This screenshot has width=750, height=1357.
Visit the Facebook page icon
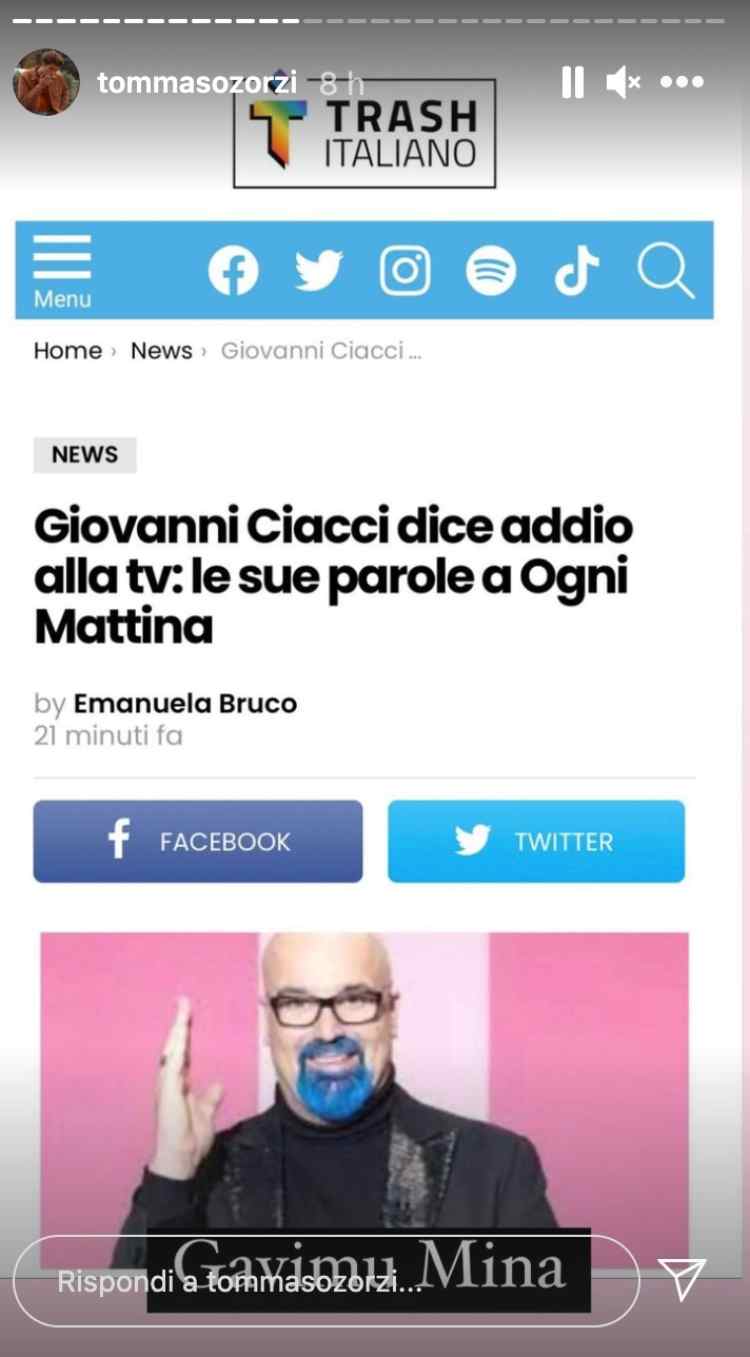233,271
